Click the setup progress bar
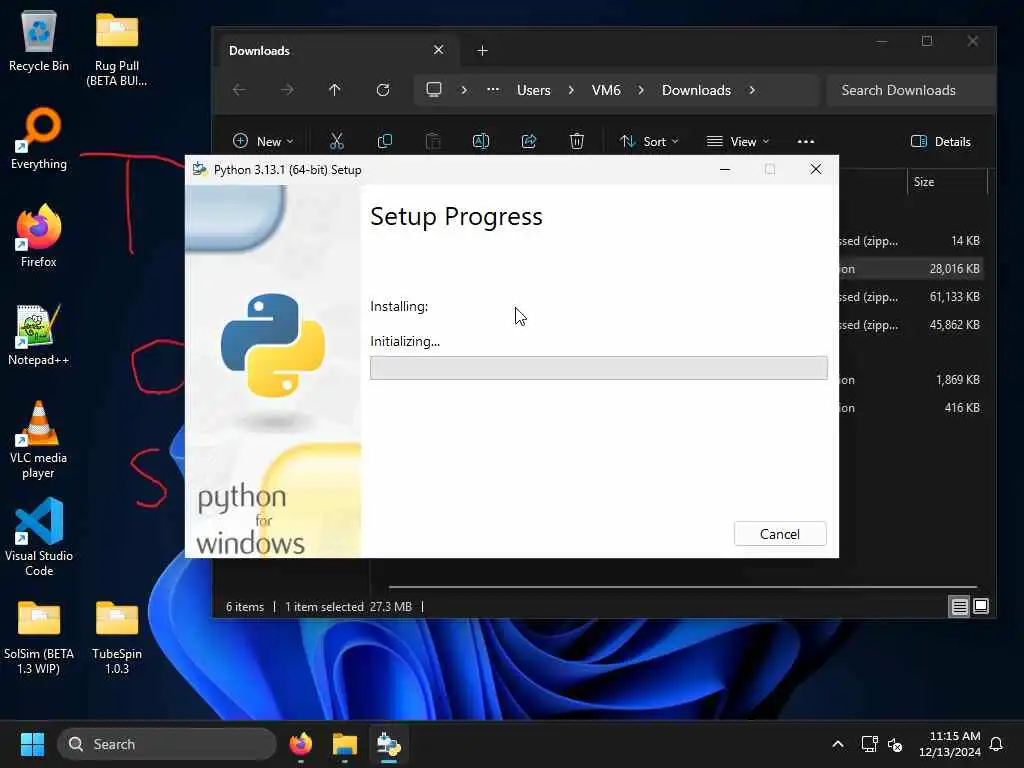The height and width of the screenshot is (768, 1024). pyautogui.click(x=598, y=368)
